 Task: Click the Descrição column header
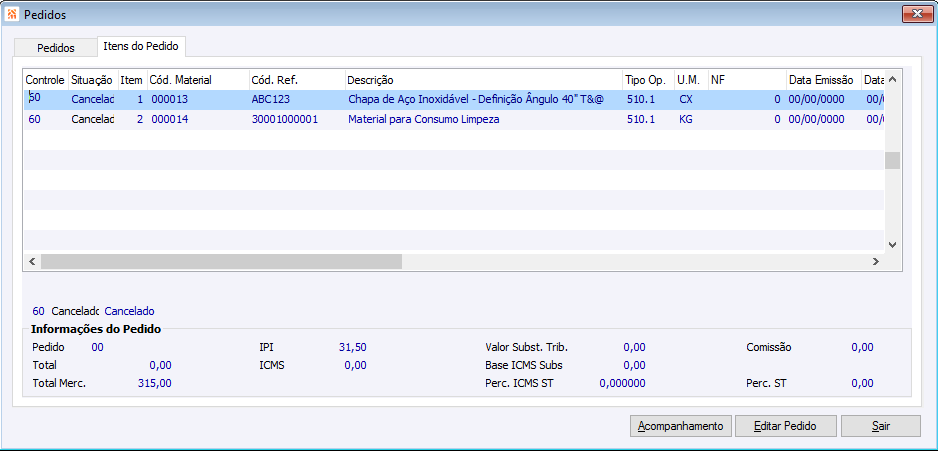484,79
